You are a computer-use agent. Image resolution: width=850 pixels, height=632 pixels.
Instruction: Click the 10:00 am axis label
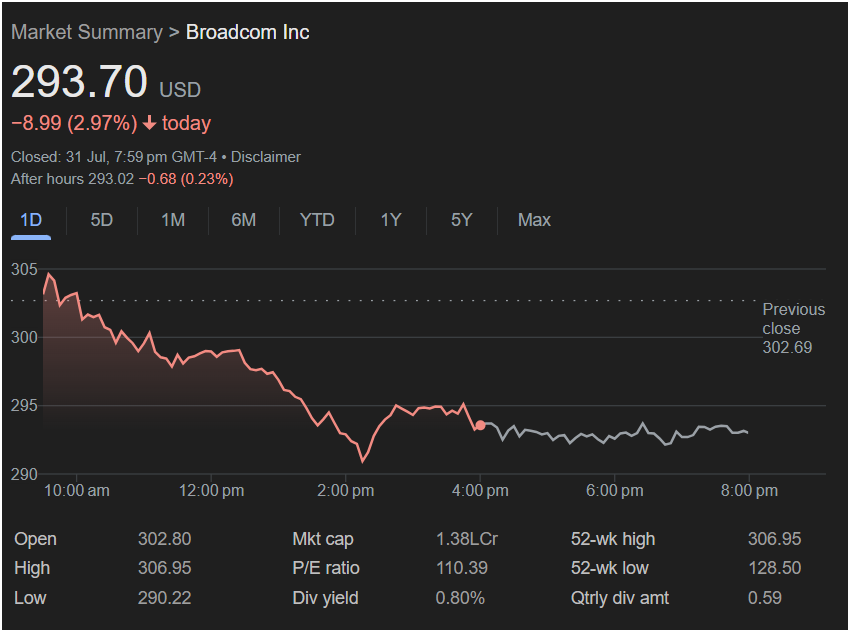tap(76, 491)
